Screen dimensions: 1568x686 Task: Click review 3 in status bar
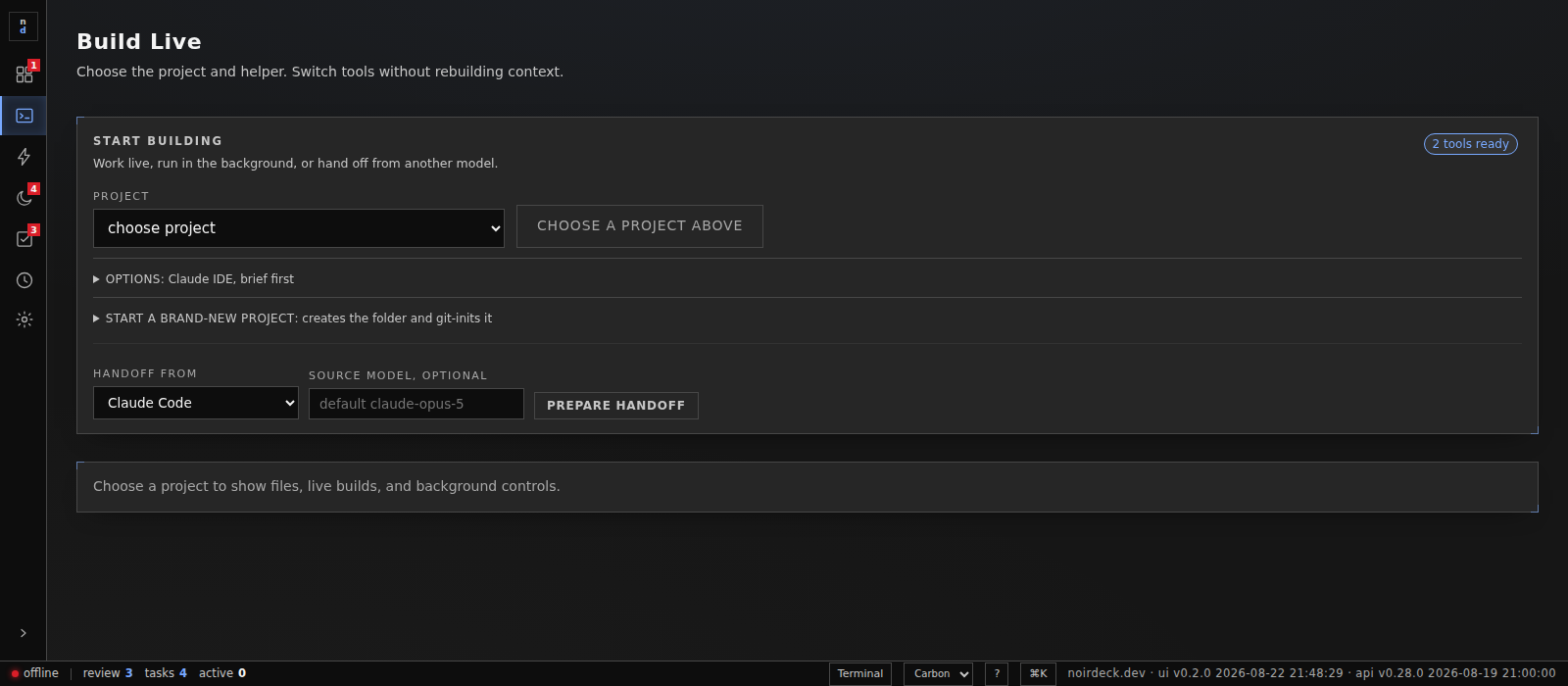click(x=108, y=673)
